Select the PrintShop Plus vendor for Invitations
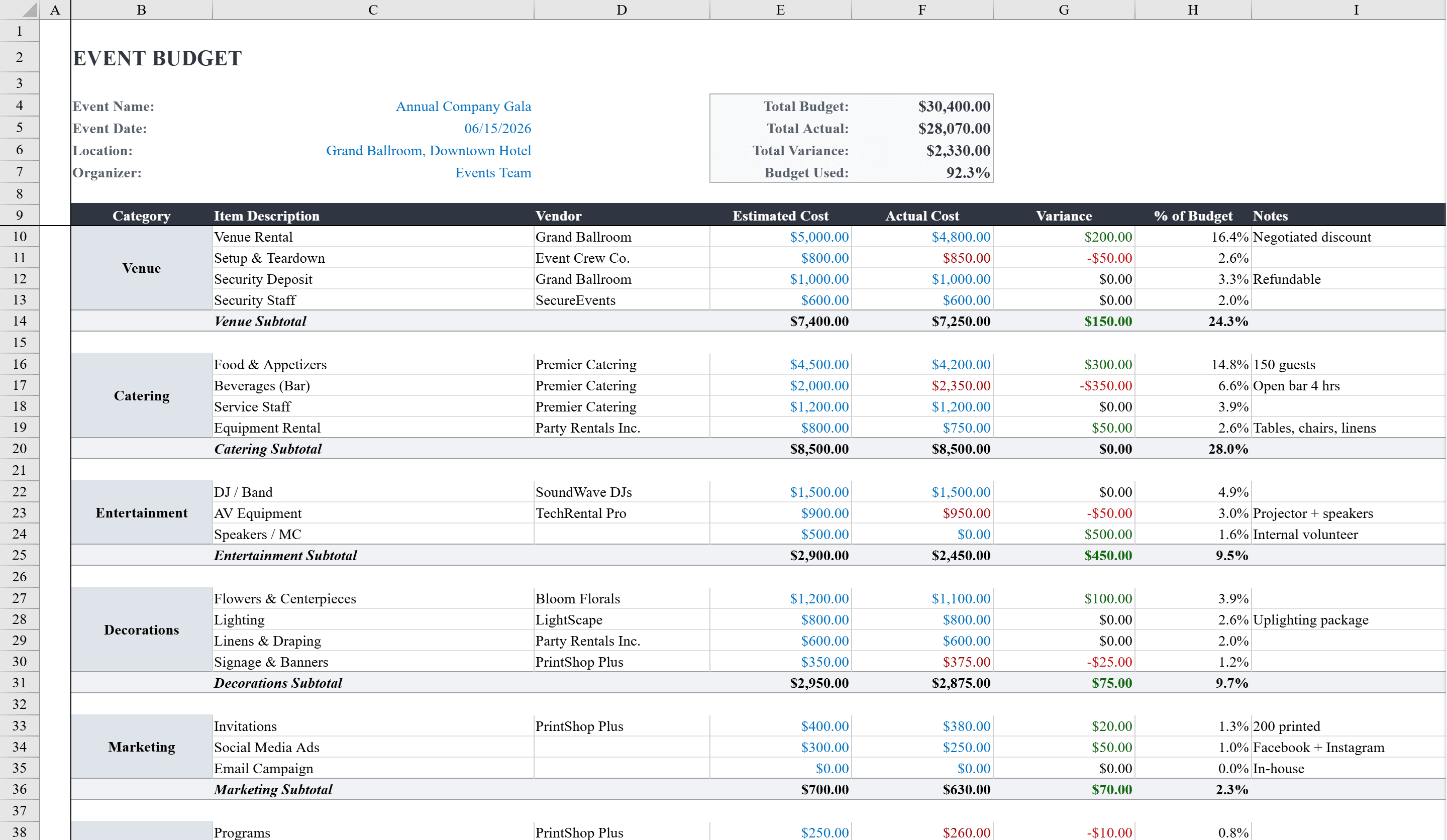The height and width of the screenshot is (840, 1447). (x=579, y=726)
